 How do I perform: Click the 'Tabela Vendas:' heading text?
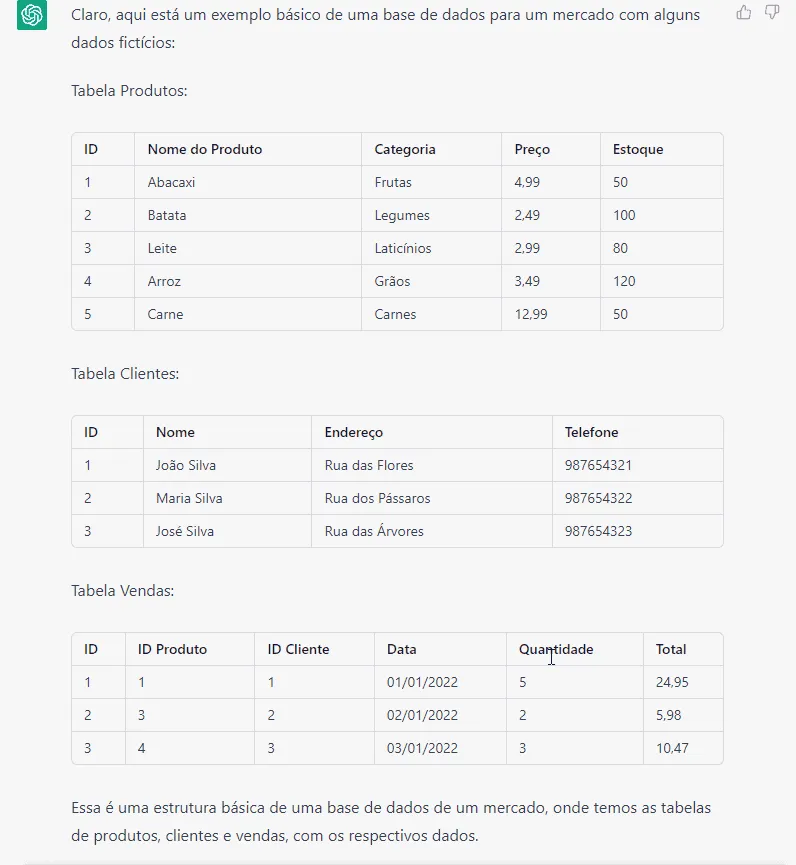pyautogui.click(x=122, y=591)
